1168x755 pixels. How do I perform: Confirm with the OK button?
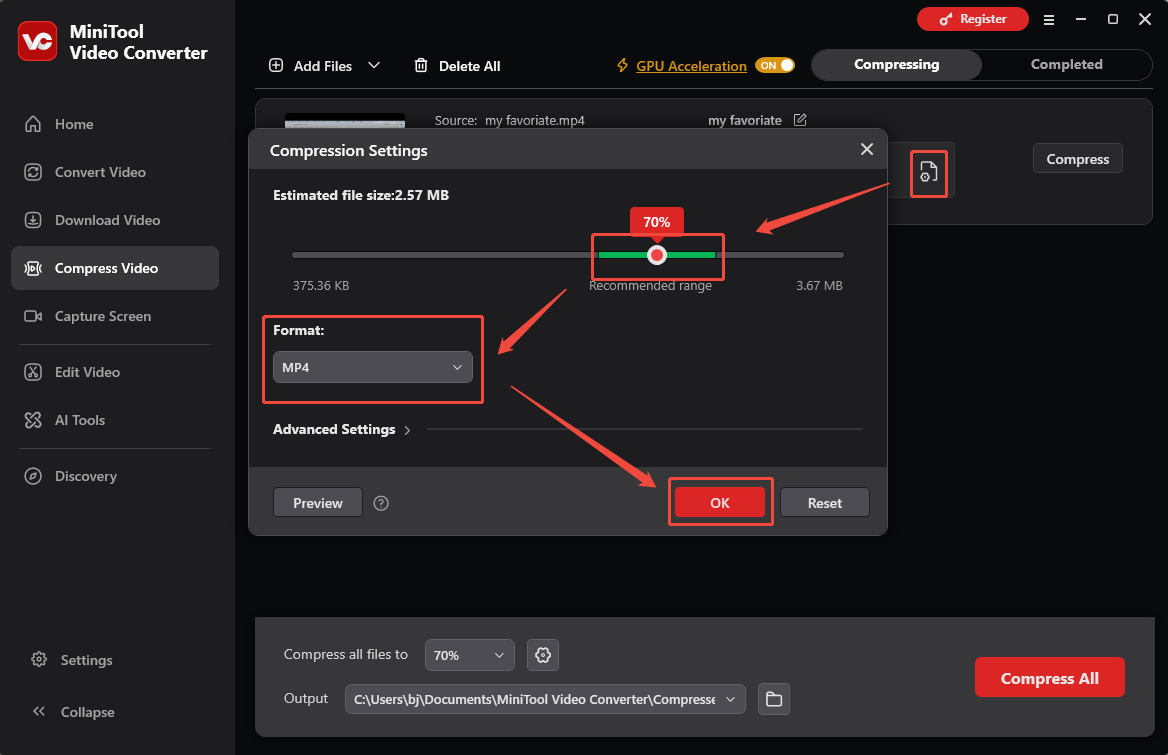click(x=720, y=503)
